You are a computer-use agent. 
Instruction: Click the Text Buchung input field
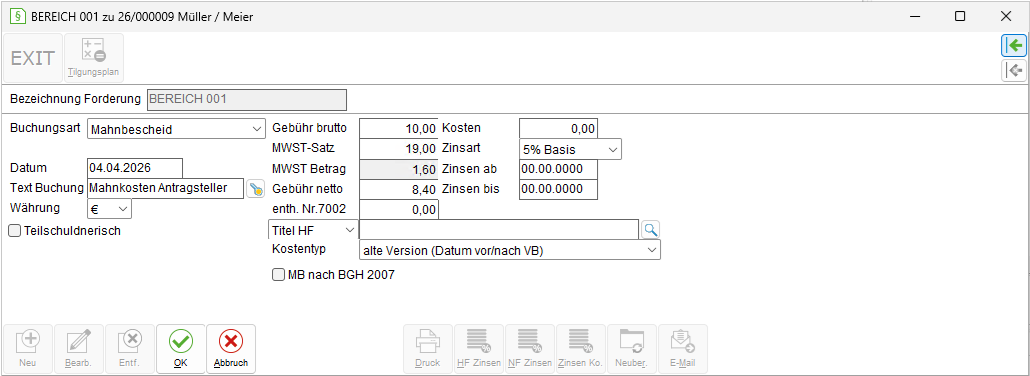click(x=165, y=189)
